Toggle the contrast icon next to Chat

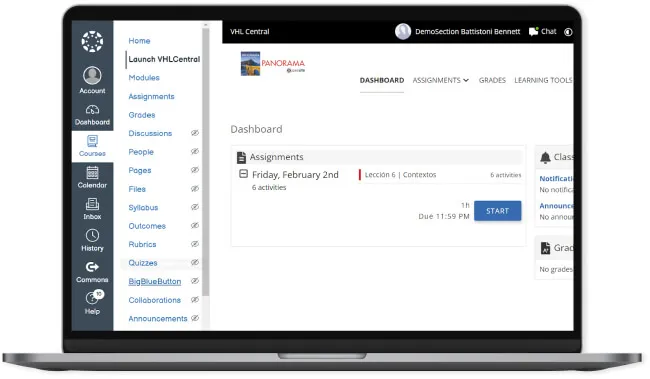[568, 32]
